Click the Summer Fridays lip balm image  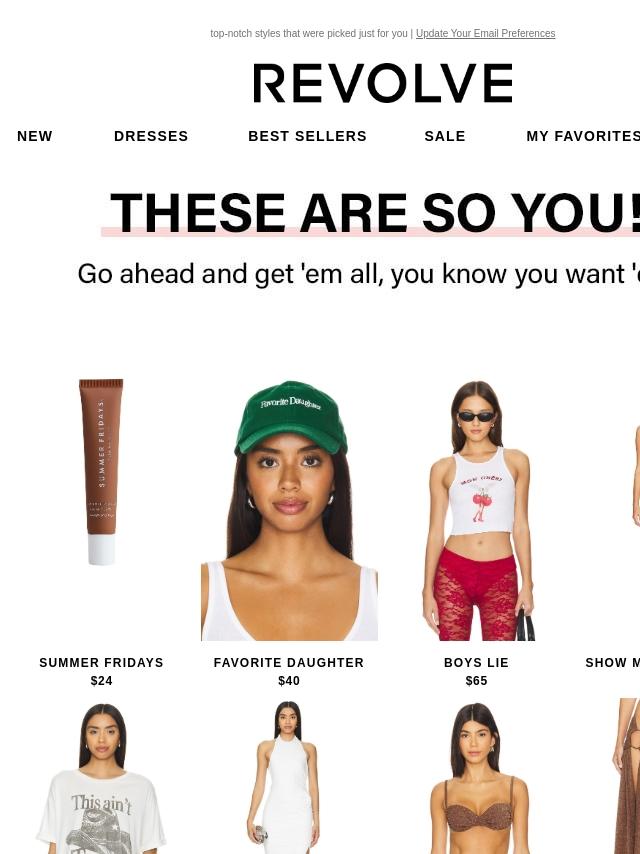click(x=101, y=472)
